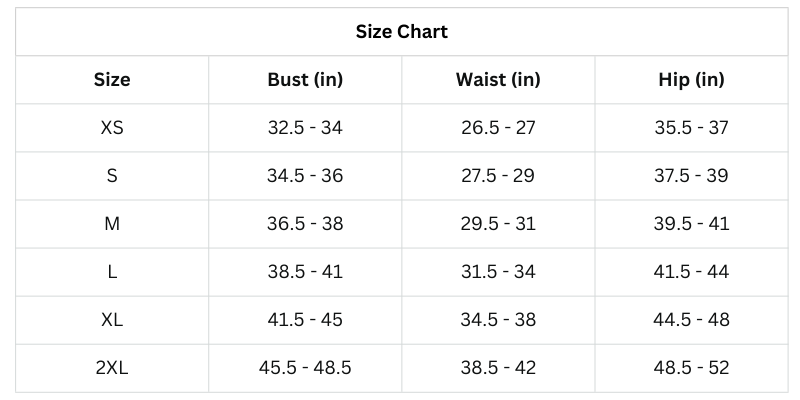Select the Hip (in) column header

692,79
